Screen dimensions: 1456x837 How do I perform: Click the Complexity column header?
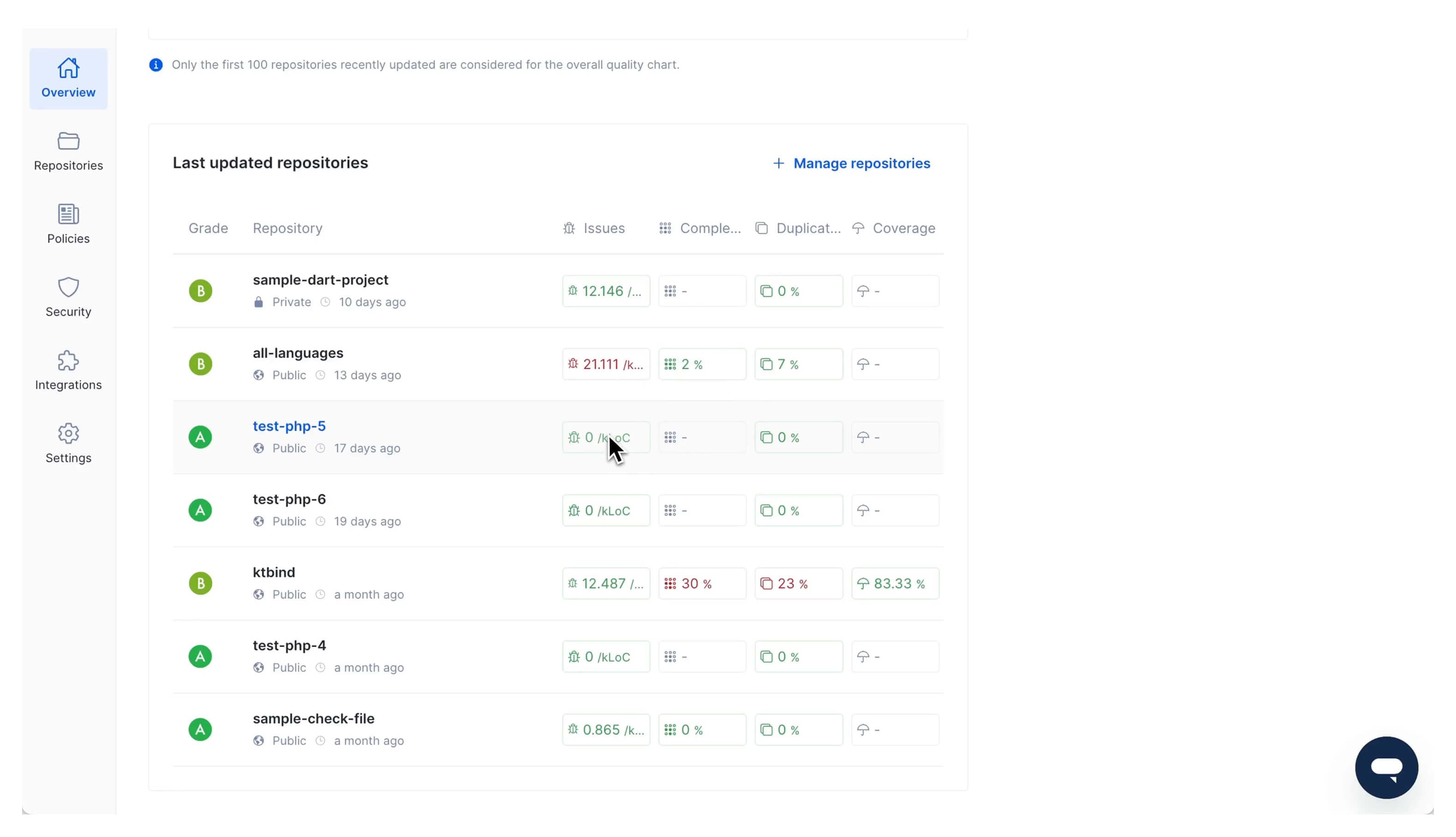(x=699, y=228)
